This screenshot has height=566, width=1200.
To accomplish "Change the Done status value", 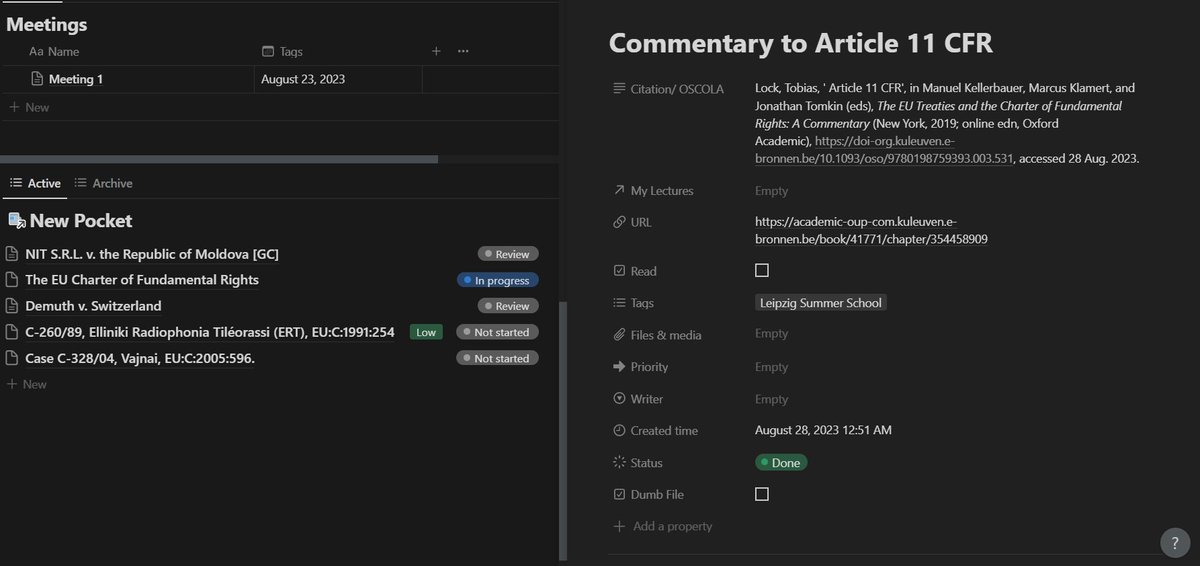I will (781, 463).
